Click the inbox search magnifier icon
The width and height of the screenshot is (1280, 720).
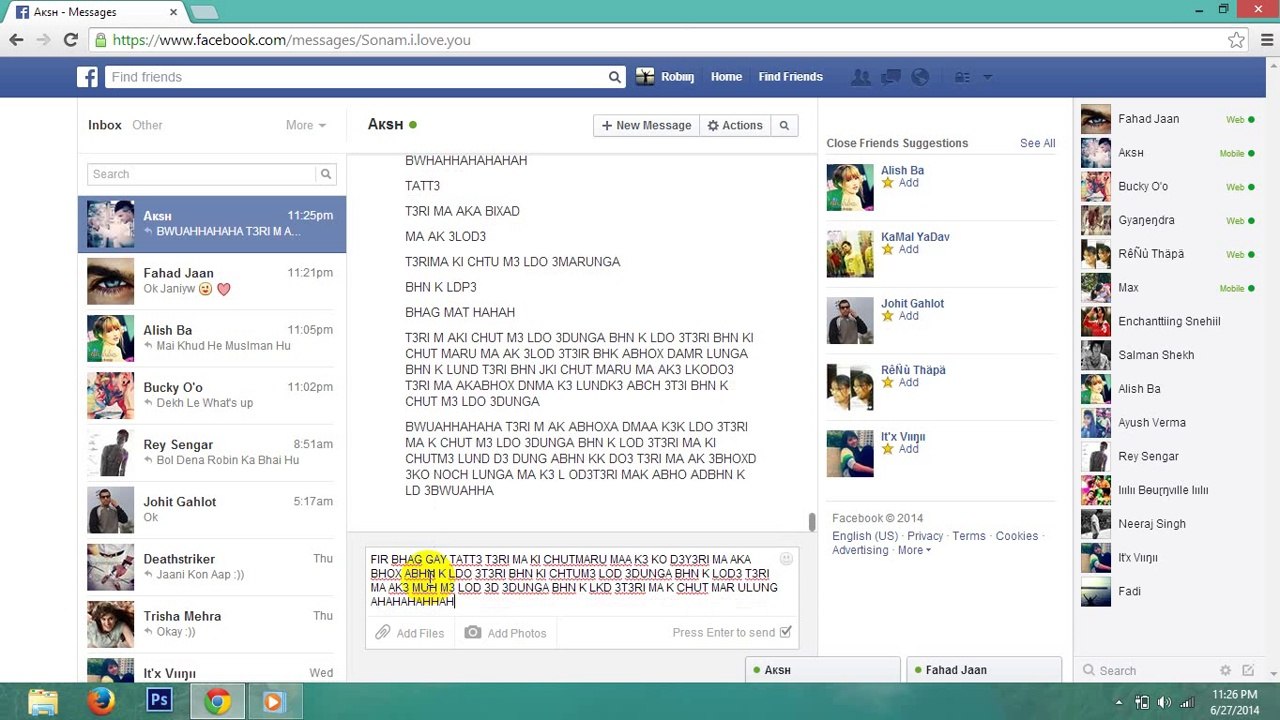click(326, 174)
